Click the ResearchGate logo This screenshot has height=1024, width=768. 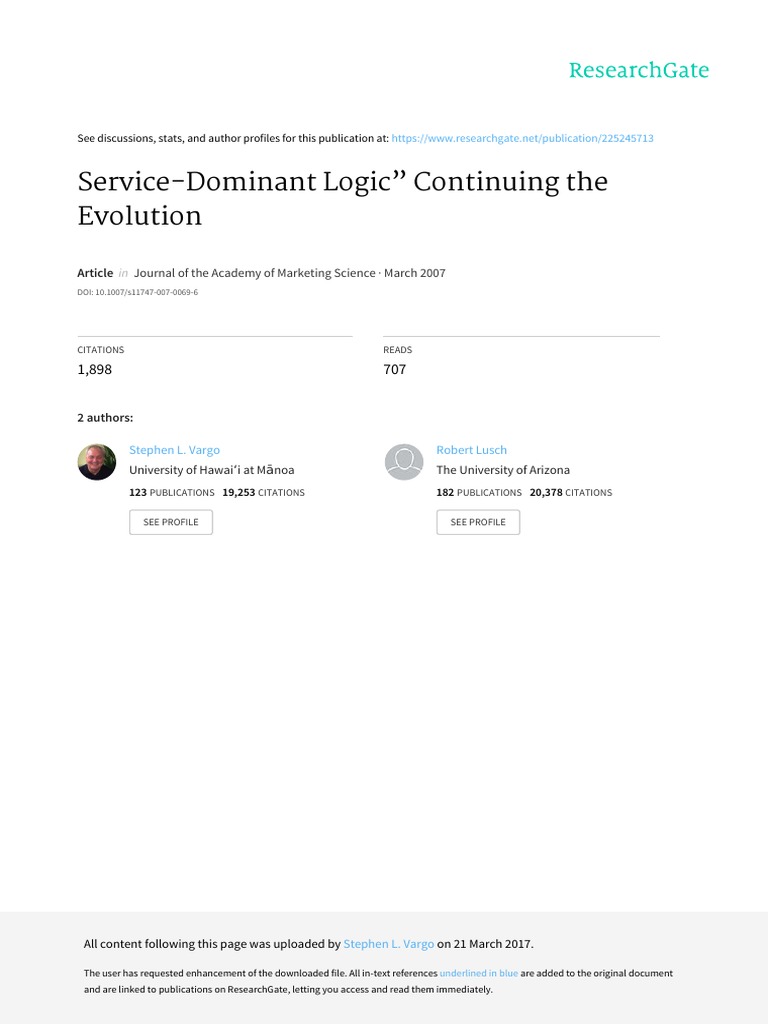638,70
